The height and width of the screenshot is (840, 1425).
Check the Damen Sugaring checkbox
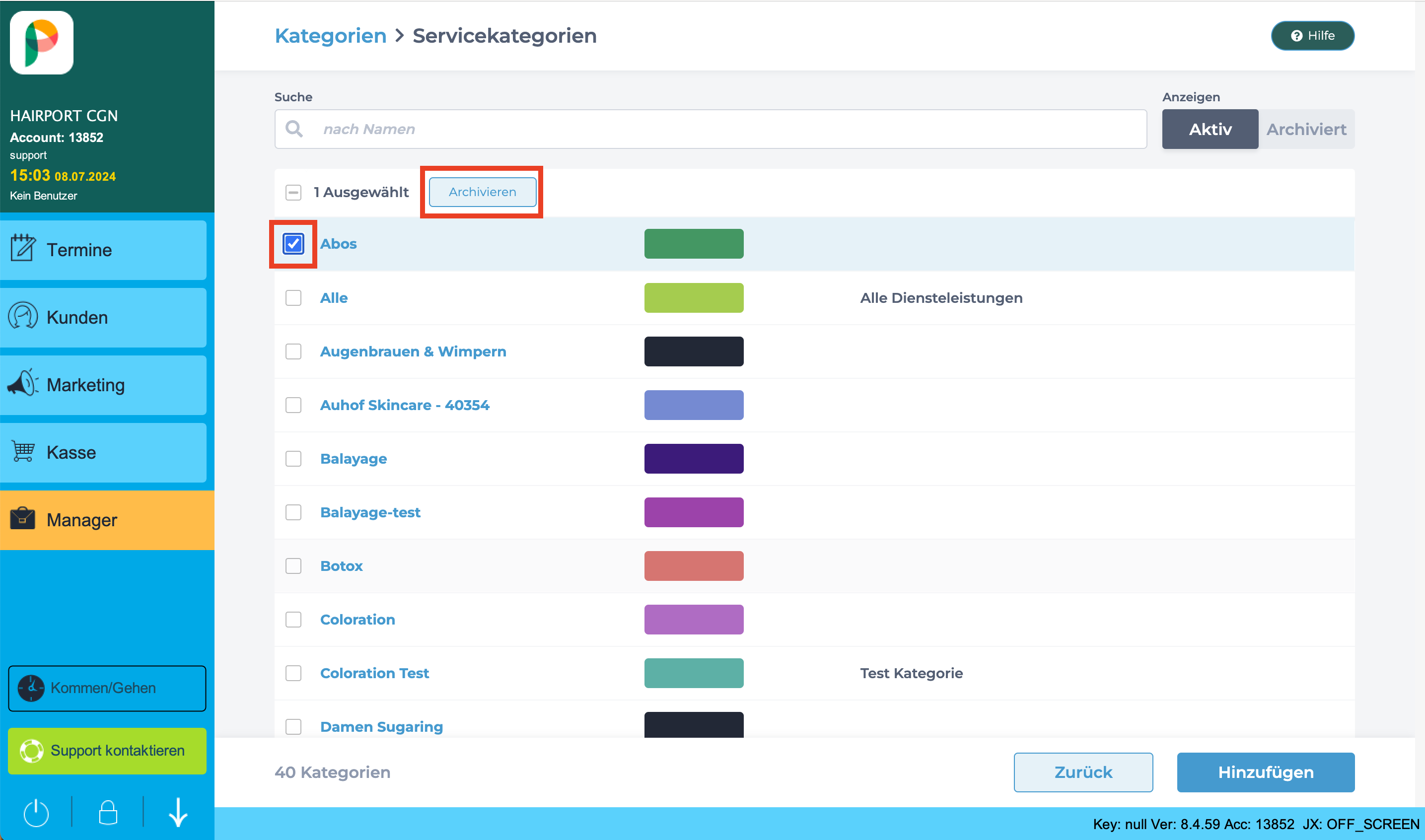click(293, 727)
